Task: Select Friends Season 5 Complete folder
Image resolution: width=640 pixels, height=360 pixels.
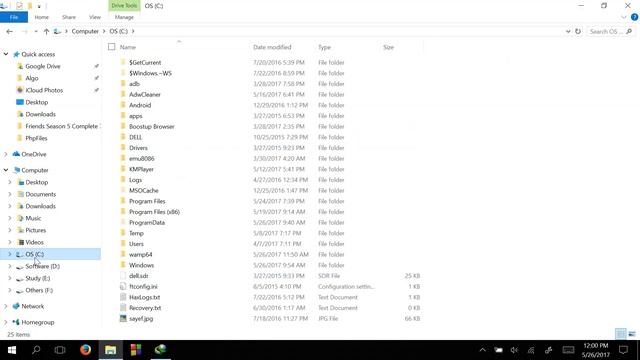Action: pyautogui.click(x=61, y=126)
